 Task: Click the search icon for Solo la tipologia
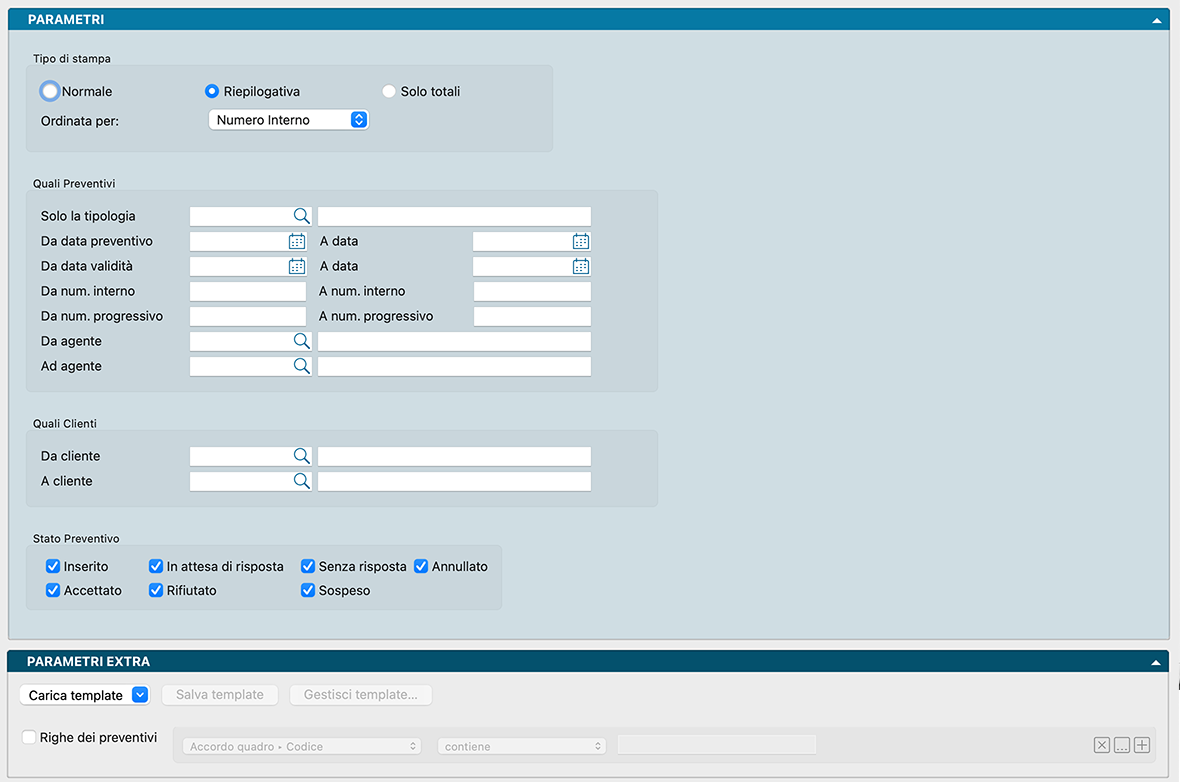pyautogui.click(x=301, y=216)
